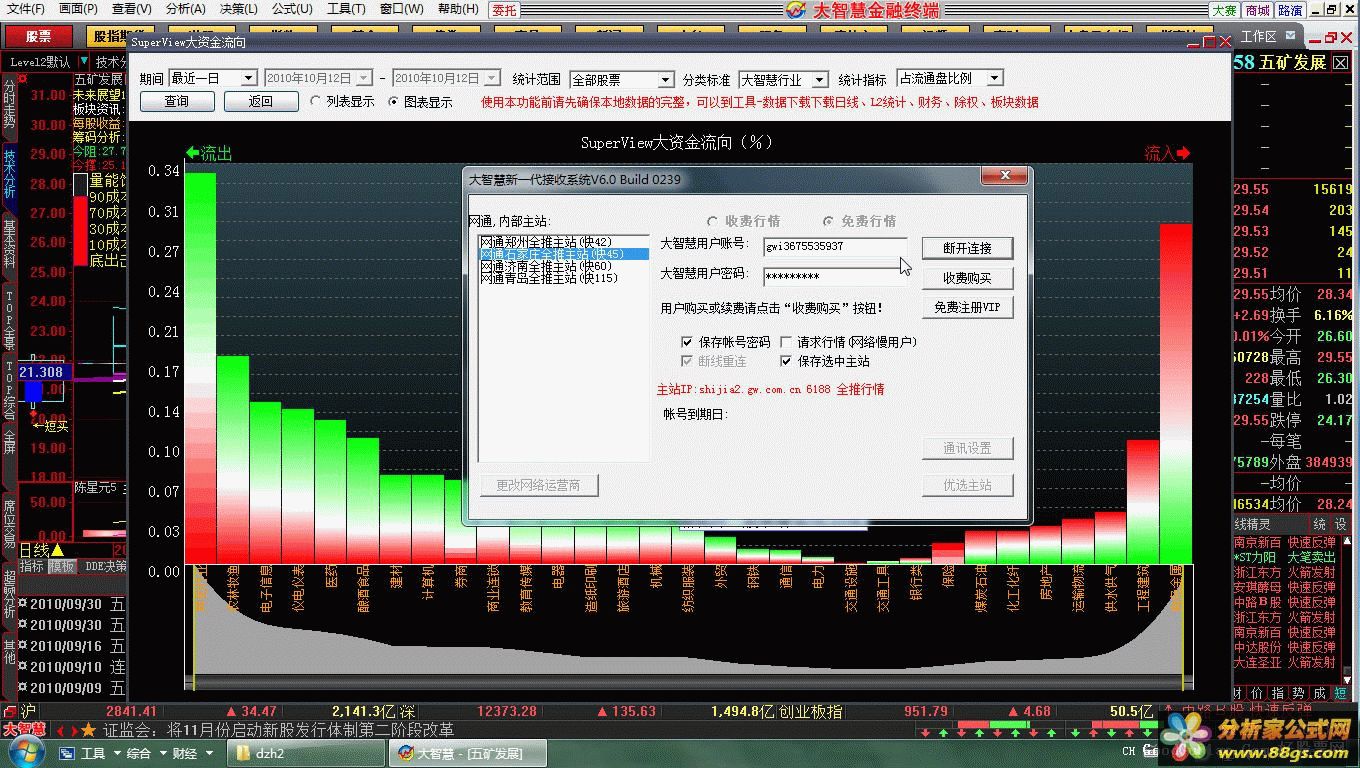
Task: Click the 断开连接 button
Action: click(967, 248)
